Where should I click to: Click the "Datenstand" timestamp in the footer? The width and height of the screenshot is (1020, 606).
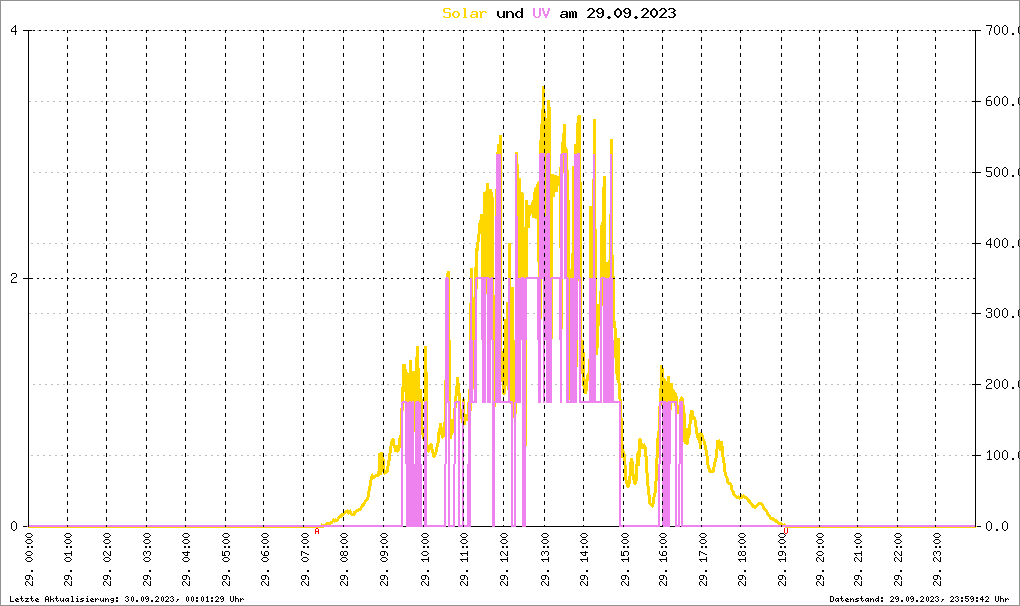pos(919,599)
